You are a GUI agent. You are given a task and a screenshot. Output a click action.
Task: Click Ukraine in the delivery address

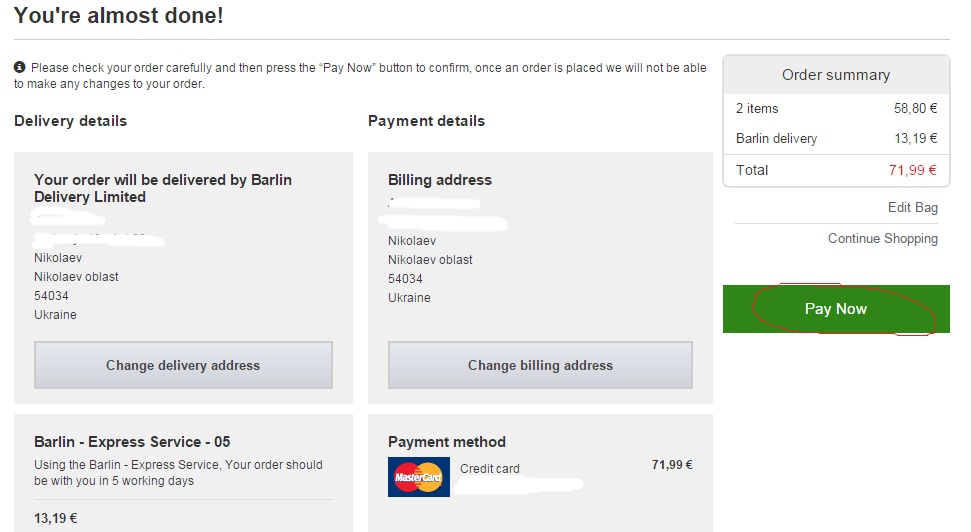click(55, 315)
